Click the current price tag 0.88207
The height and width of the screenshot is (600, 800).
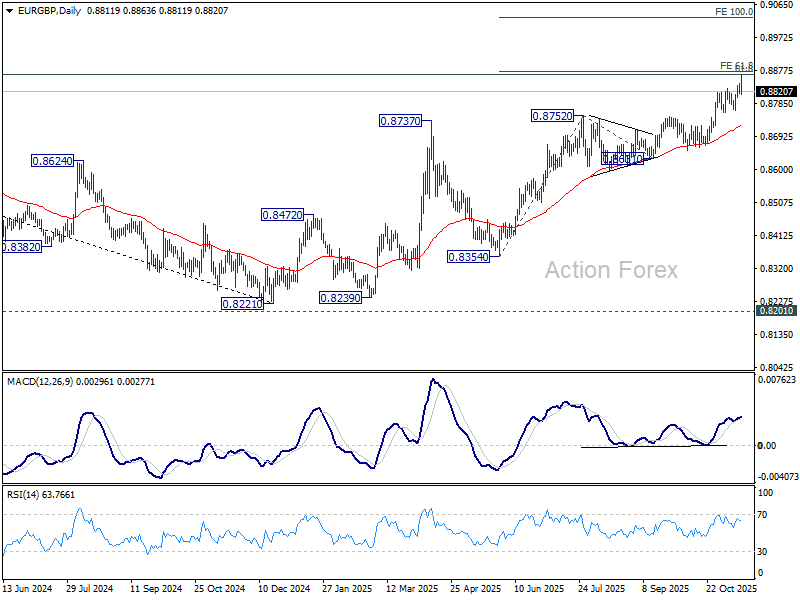pyautogui.click(x=777, y=92)
